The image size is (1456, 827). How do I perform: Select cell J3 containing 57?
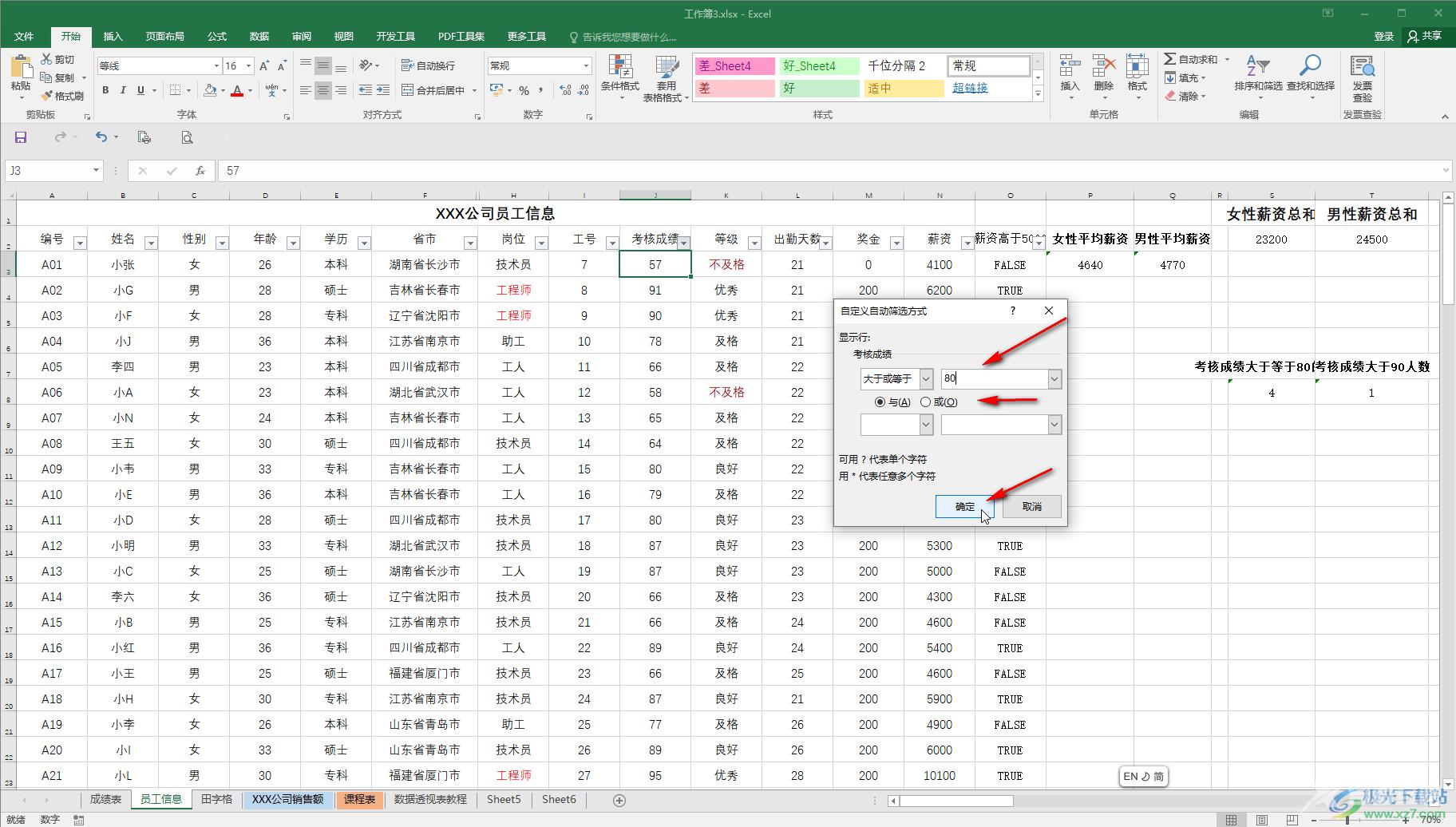click(655, 264)
